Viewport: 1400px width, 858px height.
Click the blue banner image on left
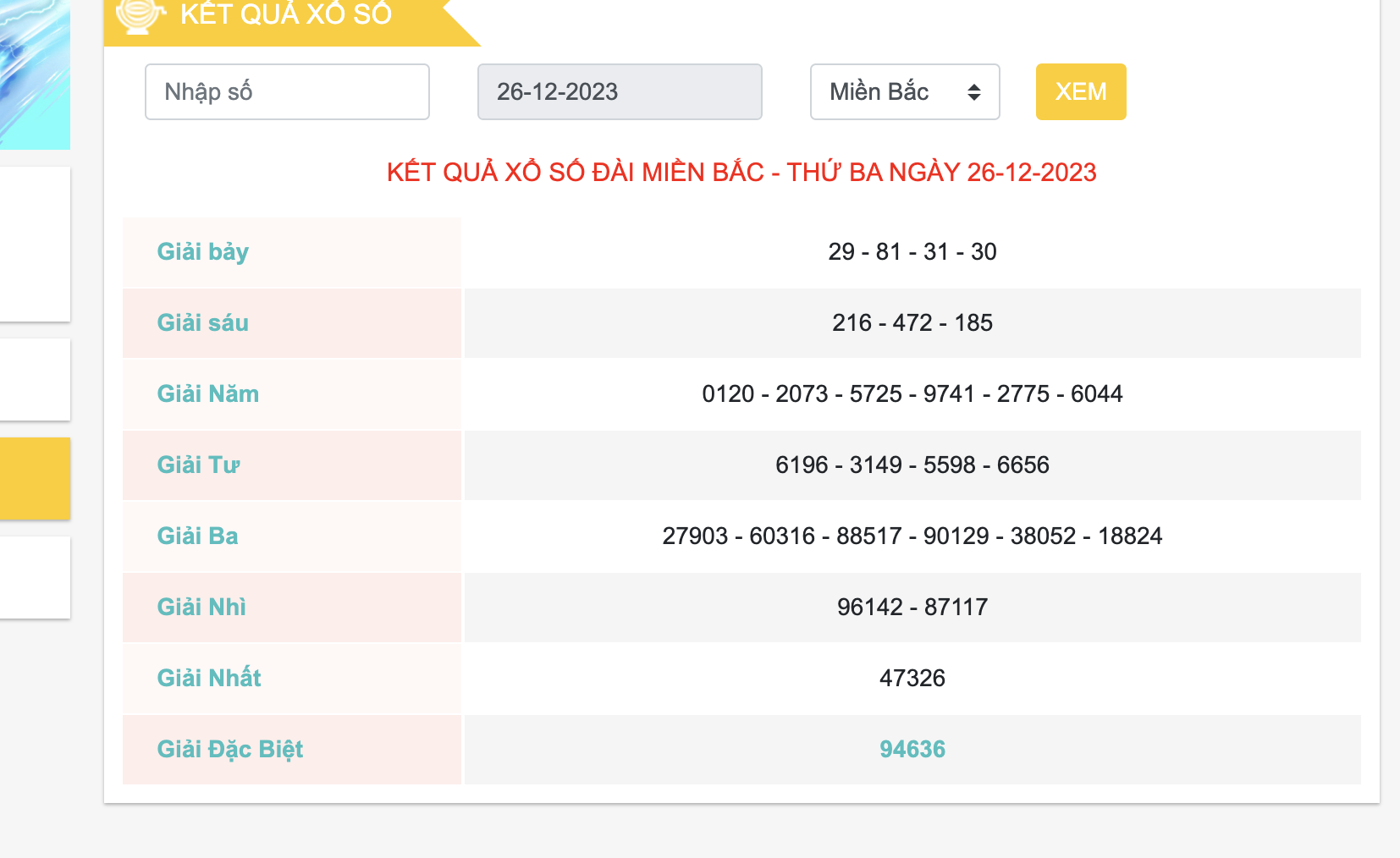34,74
